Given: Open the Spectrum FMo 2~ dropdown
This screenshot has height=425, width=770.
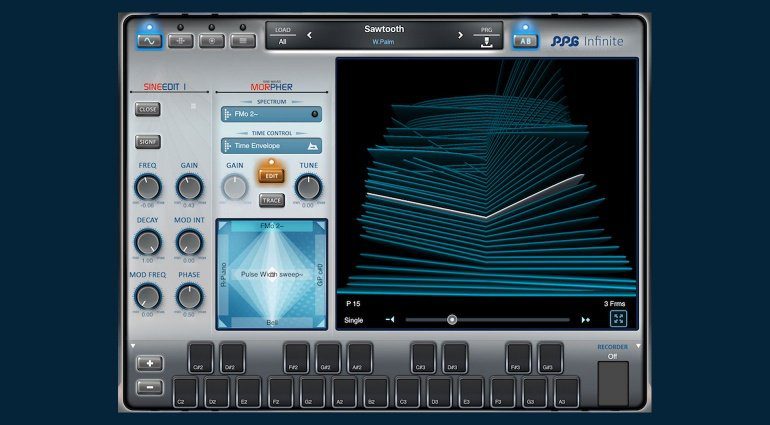Looking at the screenshot, I should (x=271, y=115).
